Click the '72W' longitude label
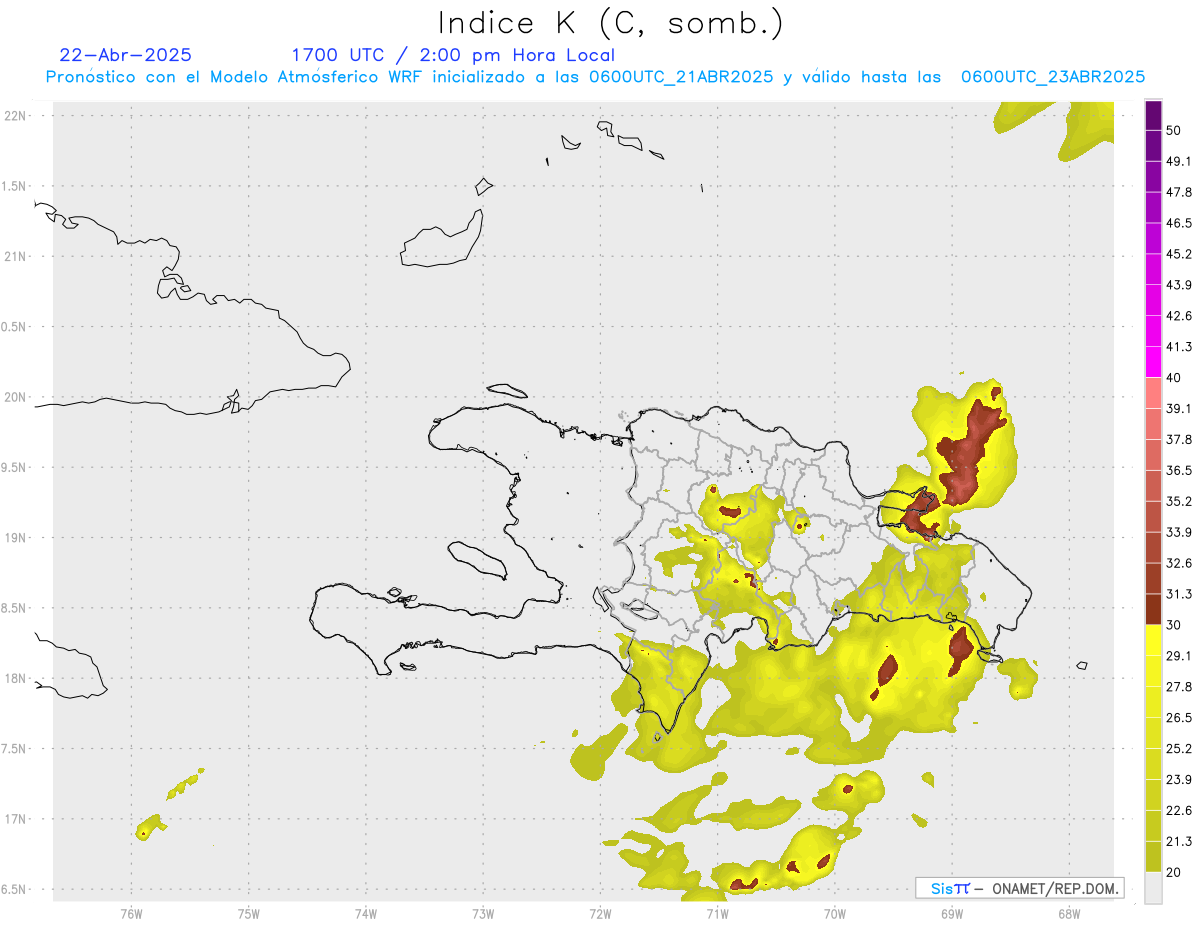The width and height of the screenshot is (1200, 927). 600,914
